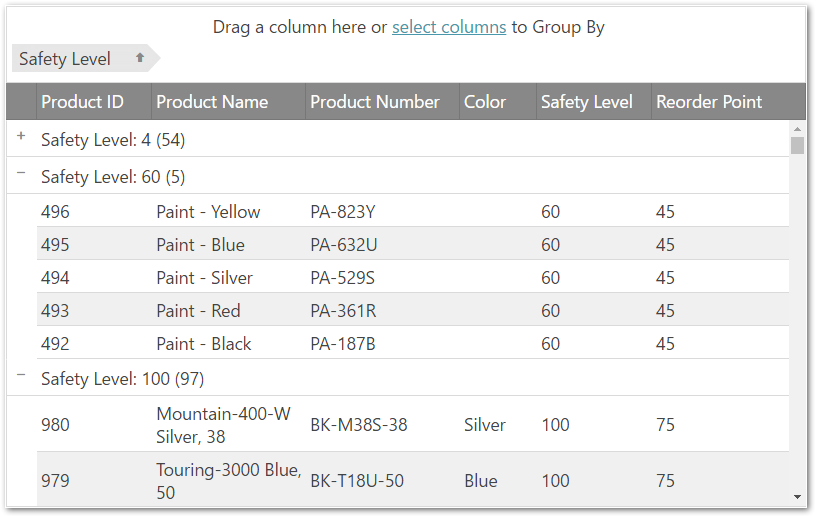Click product number PA-187B cell
The image size is (816, 517).
(x=342, y=344)
